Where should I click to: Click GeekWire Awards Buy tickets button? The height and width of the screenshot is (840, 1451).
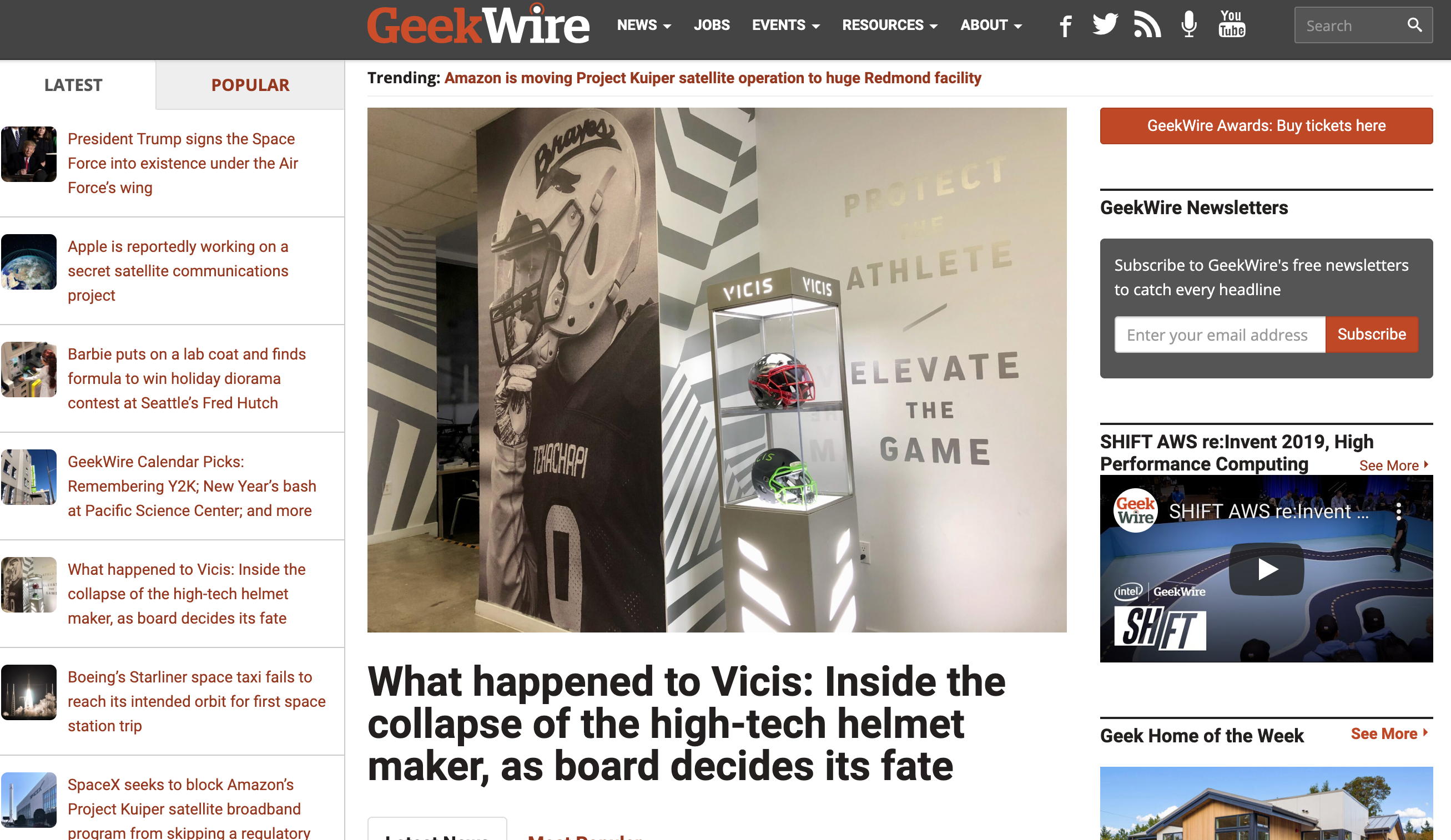point(1266,126)
